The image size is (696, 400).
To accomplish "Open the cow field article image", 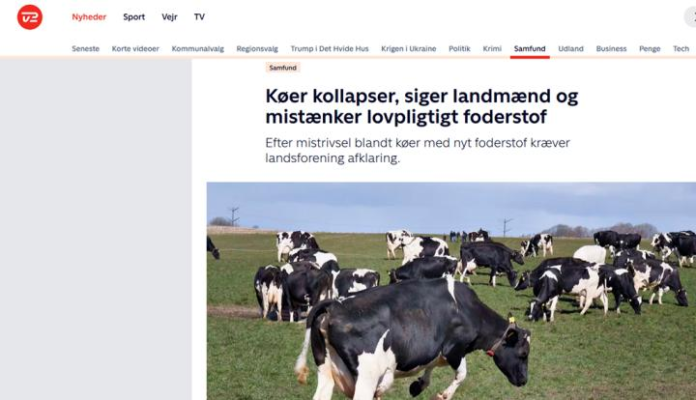I will 451,291.
